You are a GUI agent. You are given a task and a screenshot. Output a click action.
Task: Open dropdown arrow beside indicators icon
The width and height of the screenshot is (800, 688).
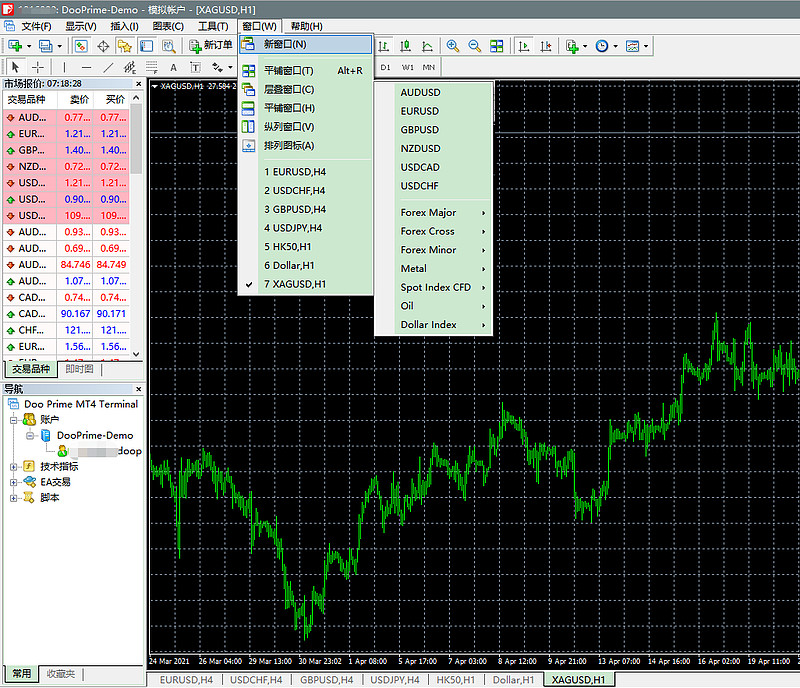tap(585, 46)
